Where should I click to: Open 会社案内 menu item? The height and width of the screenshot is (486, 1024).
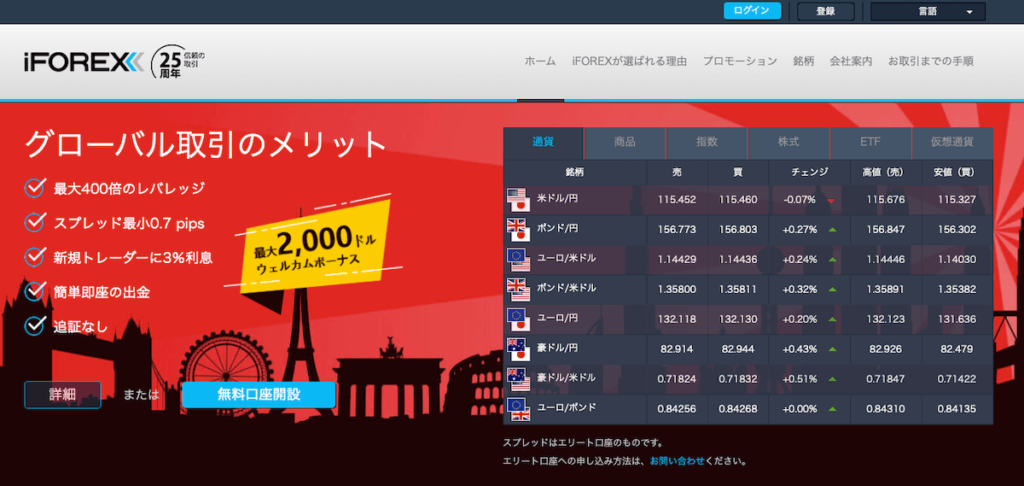851,61
